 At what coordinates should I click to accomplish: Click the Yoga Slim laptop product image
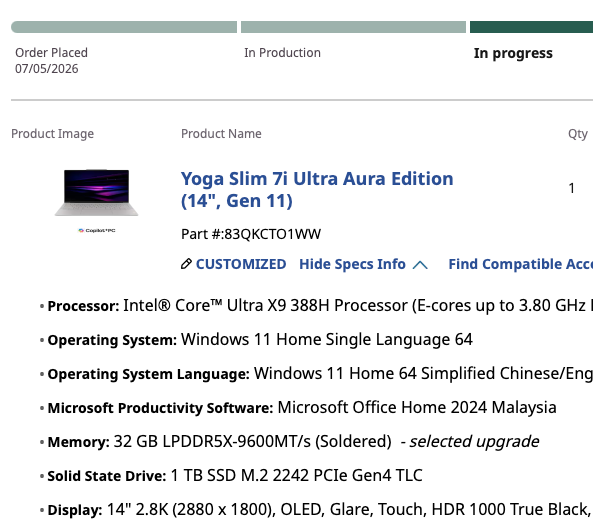(96, 192)
